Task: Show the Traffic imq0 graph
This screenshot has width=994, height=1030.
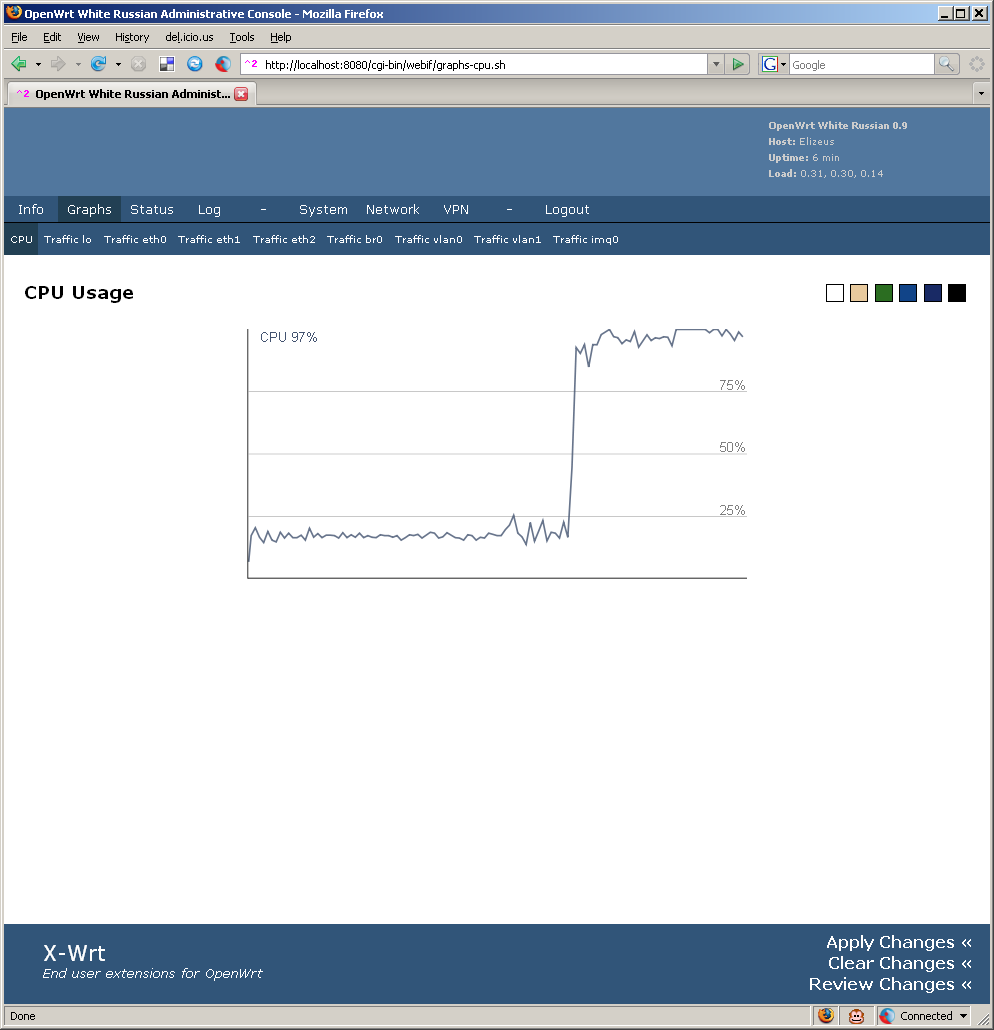Action: click(585, 240)
